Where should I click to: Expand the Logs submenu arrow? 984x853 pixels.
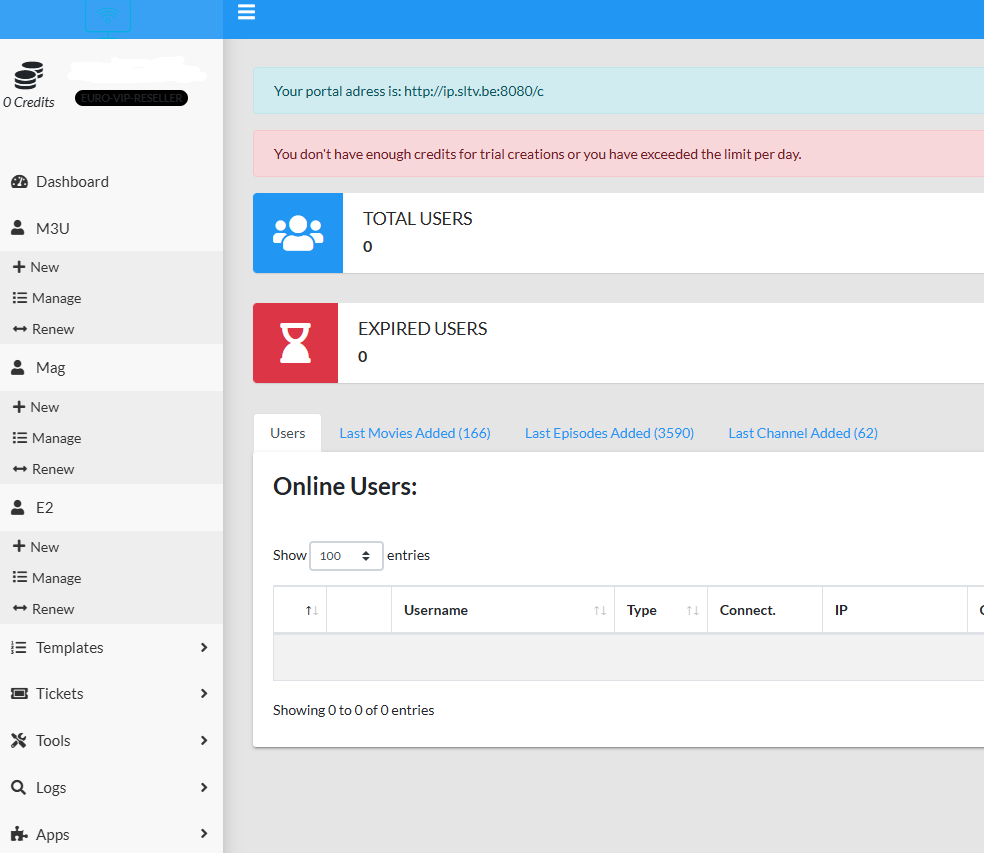point(204,788)
